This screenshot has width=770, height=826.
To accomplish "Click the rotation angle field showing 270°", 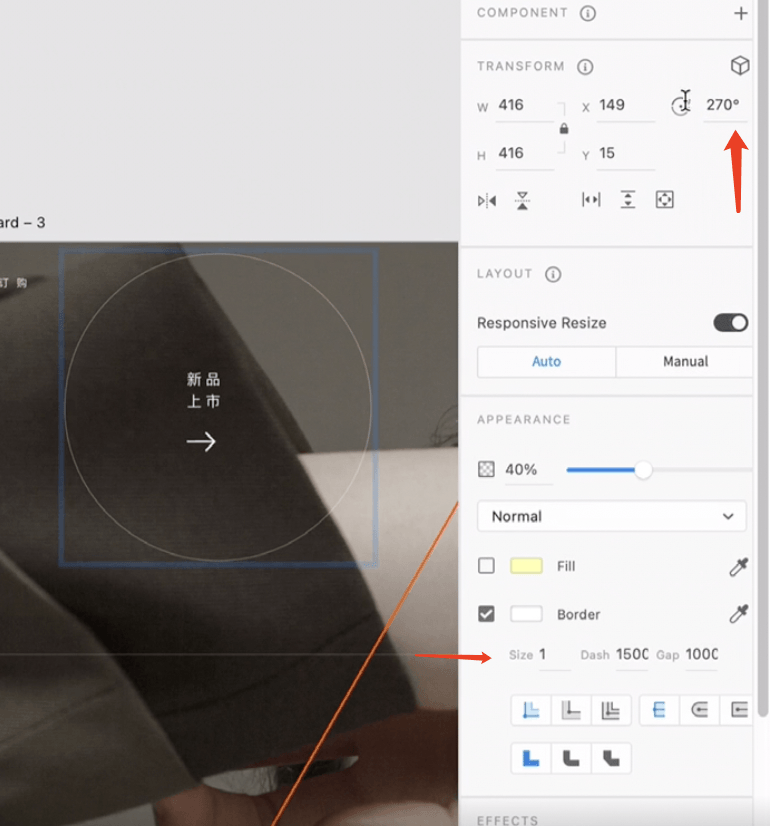I will point(723,105).
